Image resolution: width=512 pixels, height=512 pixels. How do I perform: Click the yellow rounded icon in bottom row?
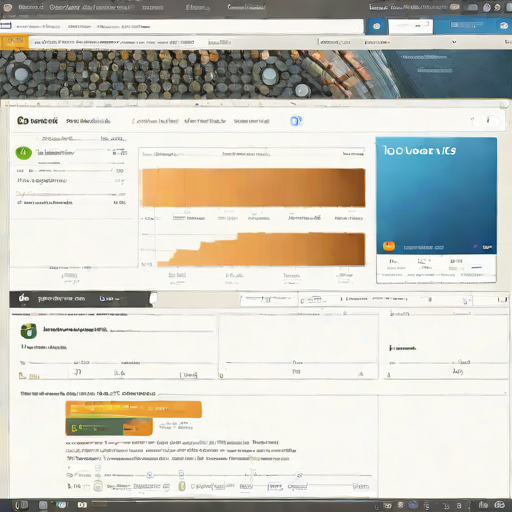coord(182,486)
